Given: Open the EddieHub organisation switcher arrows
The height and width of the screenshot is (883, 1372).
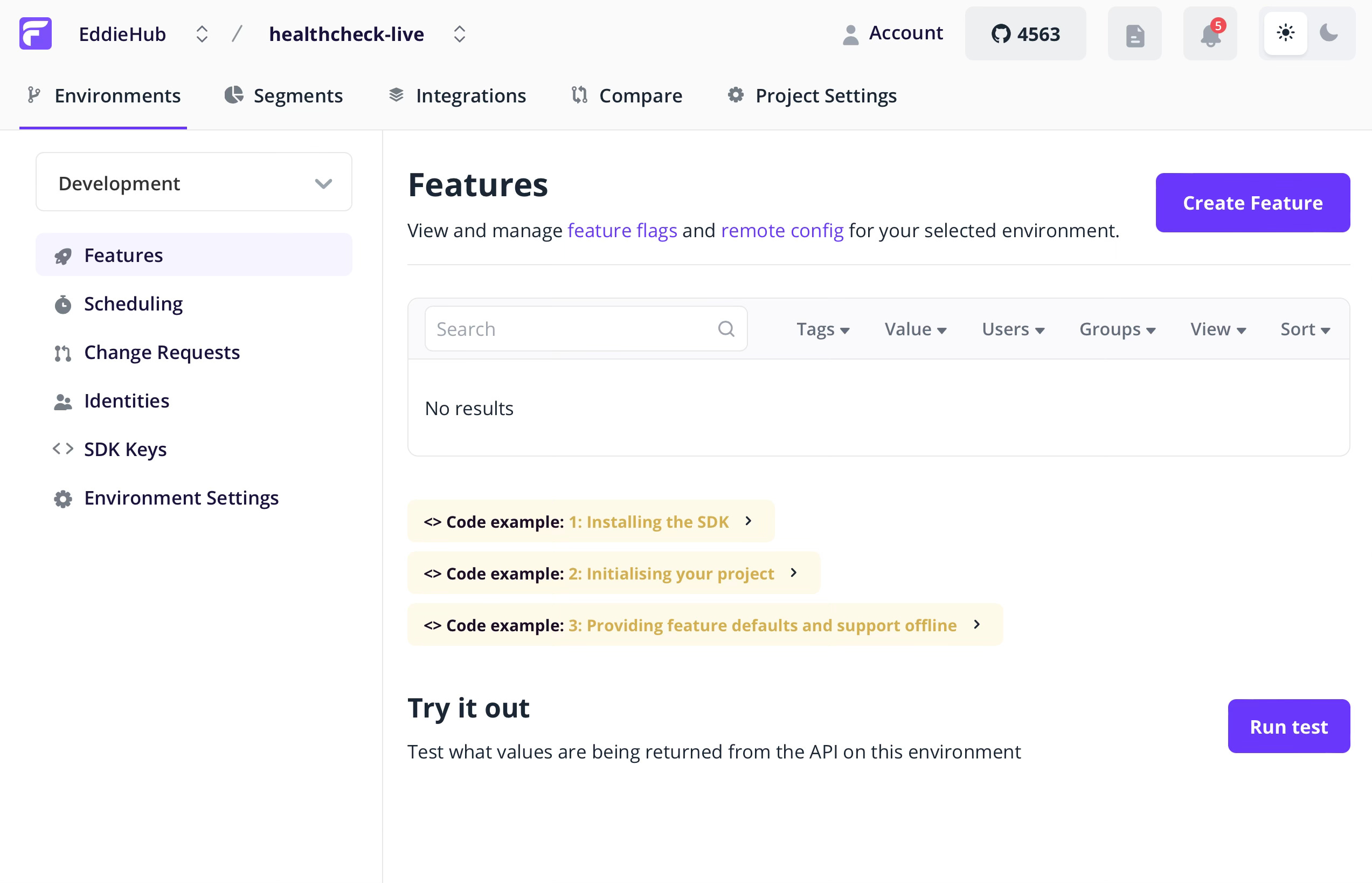Looking at the screenshot, I should pos(202,34).
